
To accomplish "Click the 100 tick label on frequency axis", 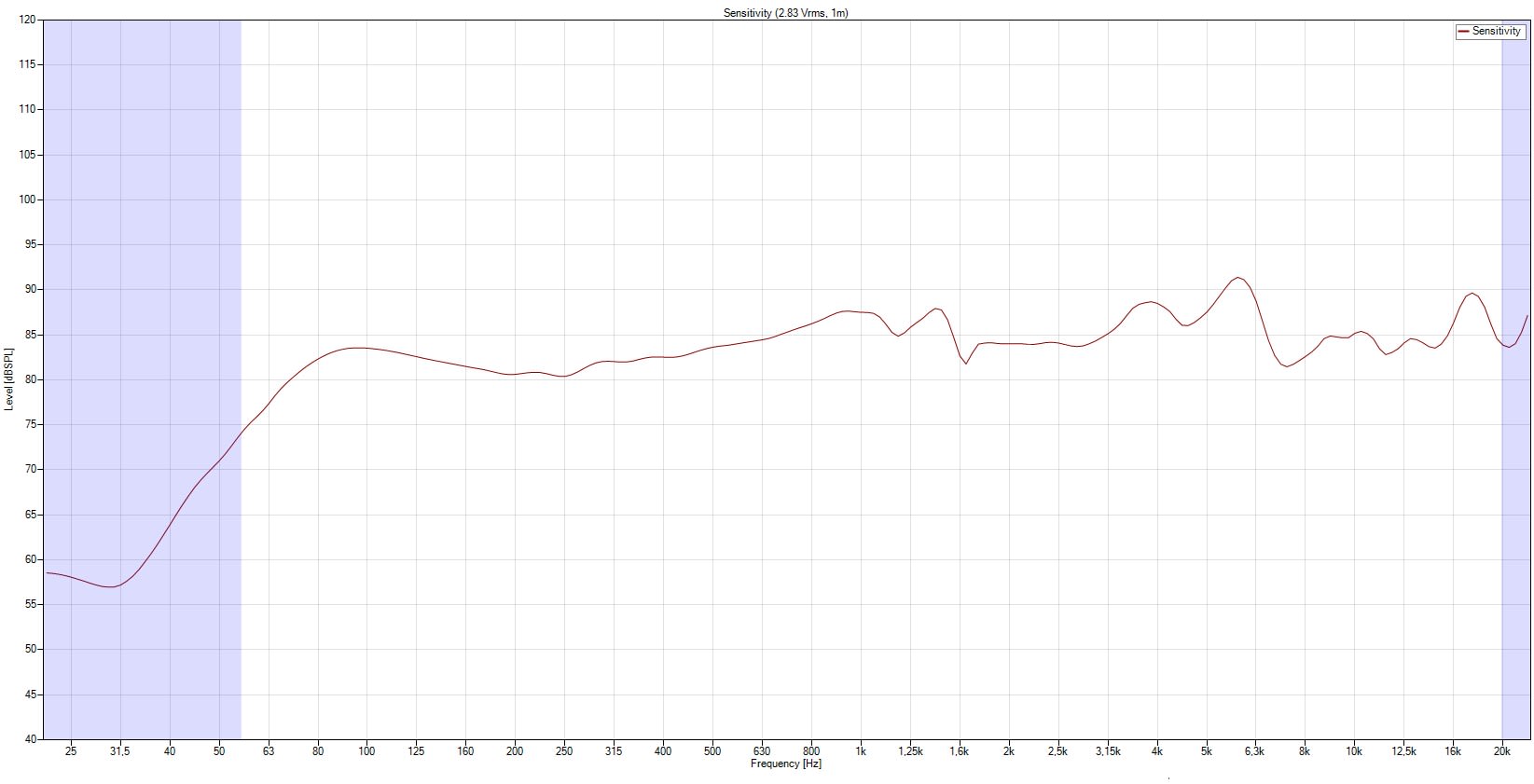I will 366,751.
